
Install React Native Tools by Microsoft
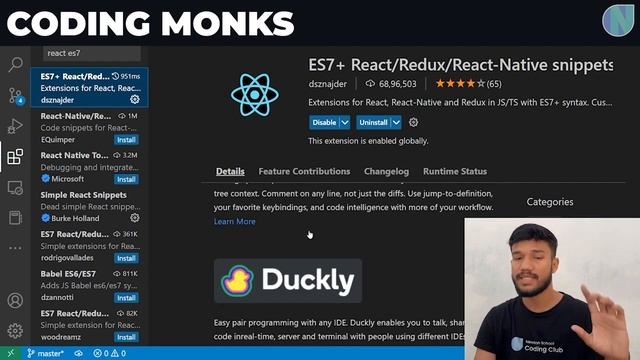[126, 179]
